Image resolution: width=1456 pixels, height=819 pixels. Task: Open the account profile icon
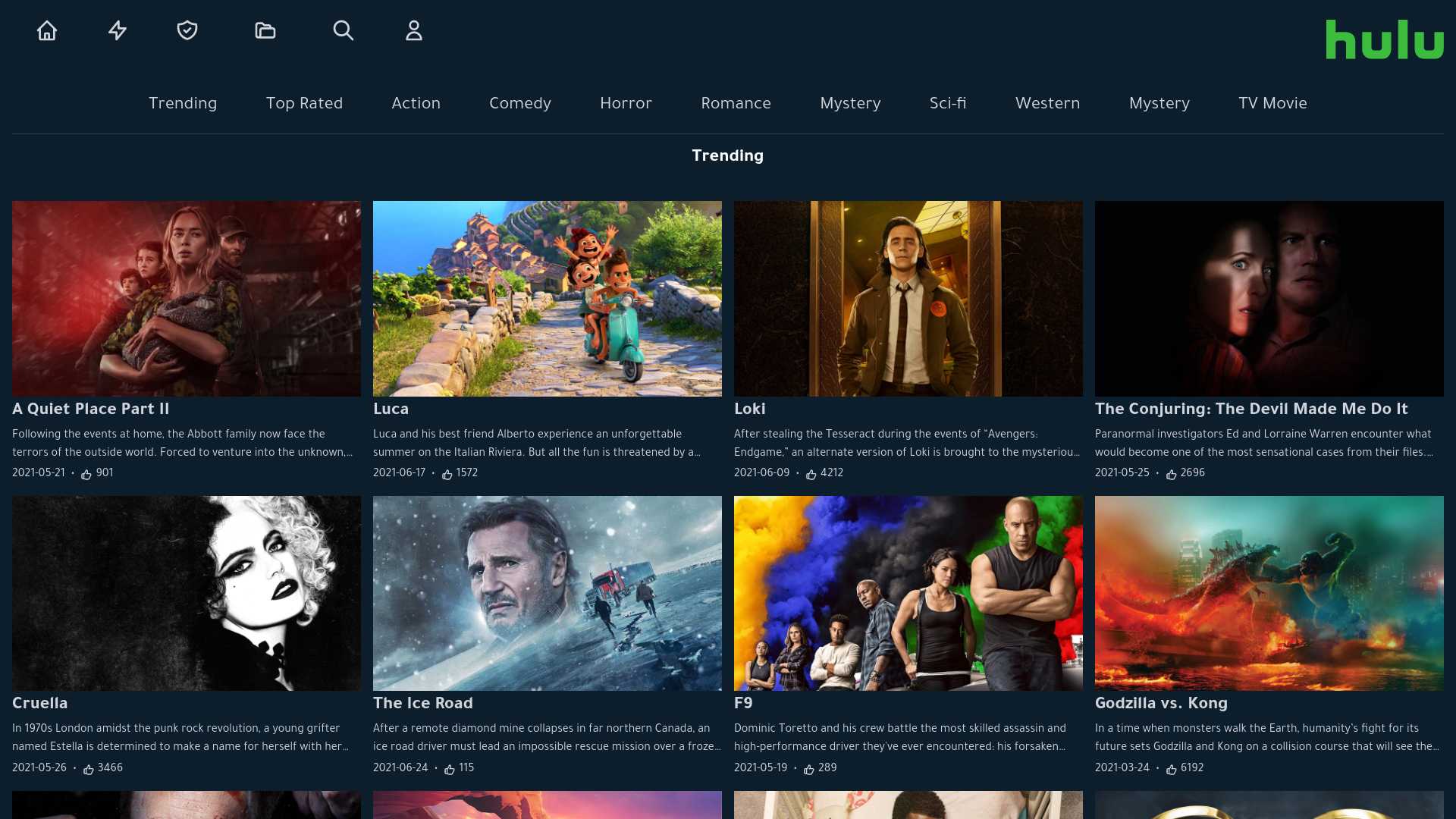point(414,30)
